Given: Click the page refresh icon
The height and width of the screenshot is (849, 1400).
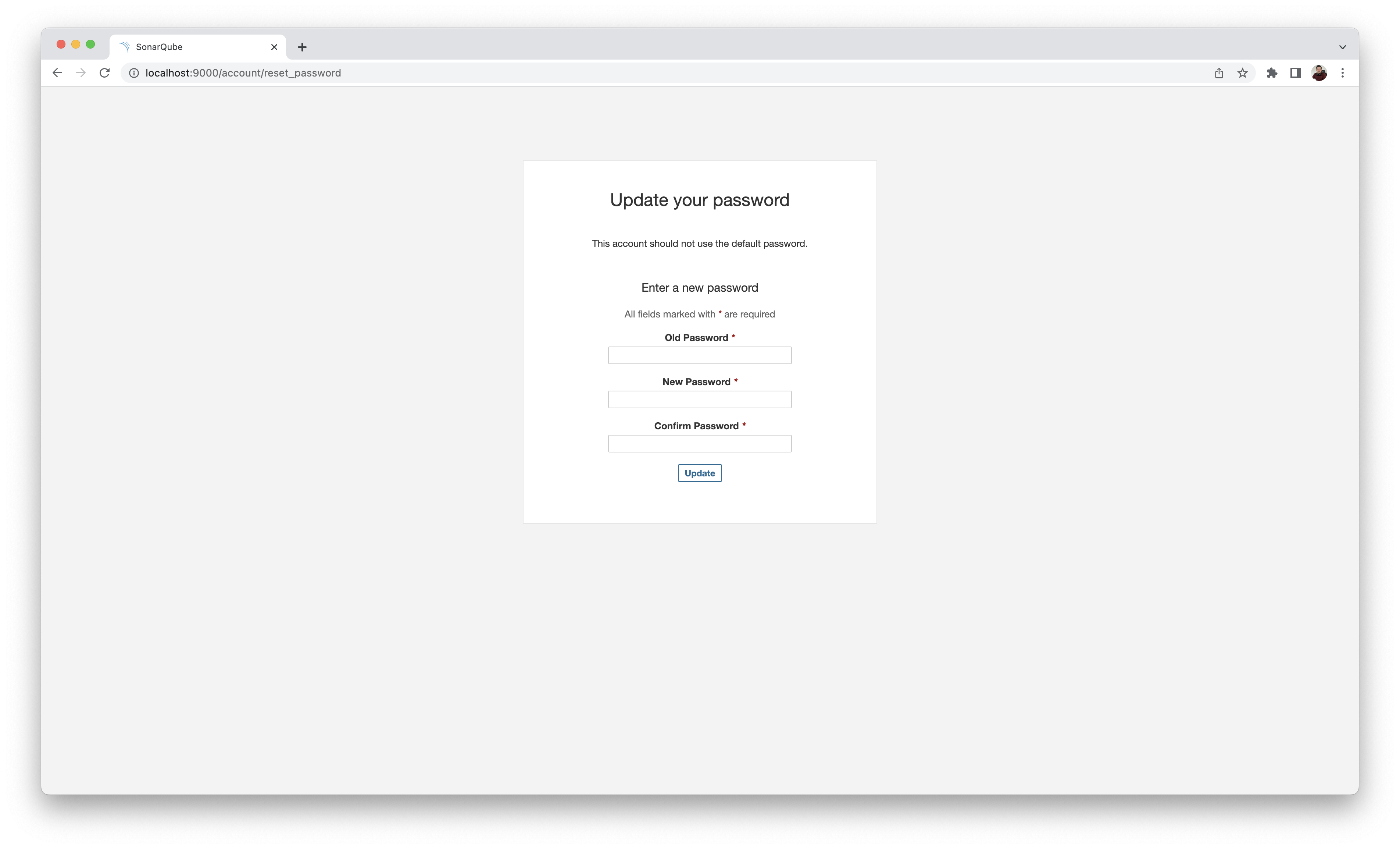Looking at the screenshot, I should click(x=105, y=72).
